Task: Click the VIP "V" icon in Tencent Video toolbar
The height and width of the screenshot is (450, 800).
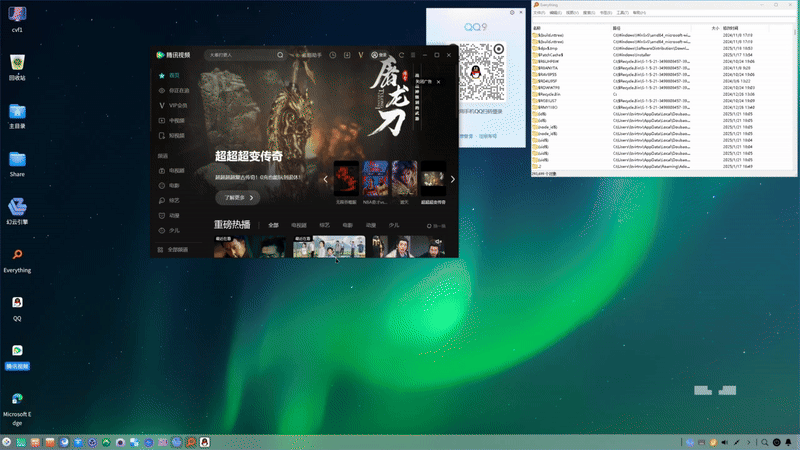Action: [361, 55]
